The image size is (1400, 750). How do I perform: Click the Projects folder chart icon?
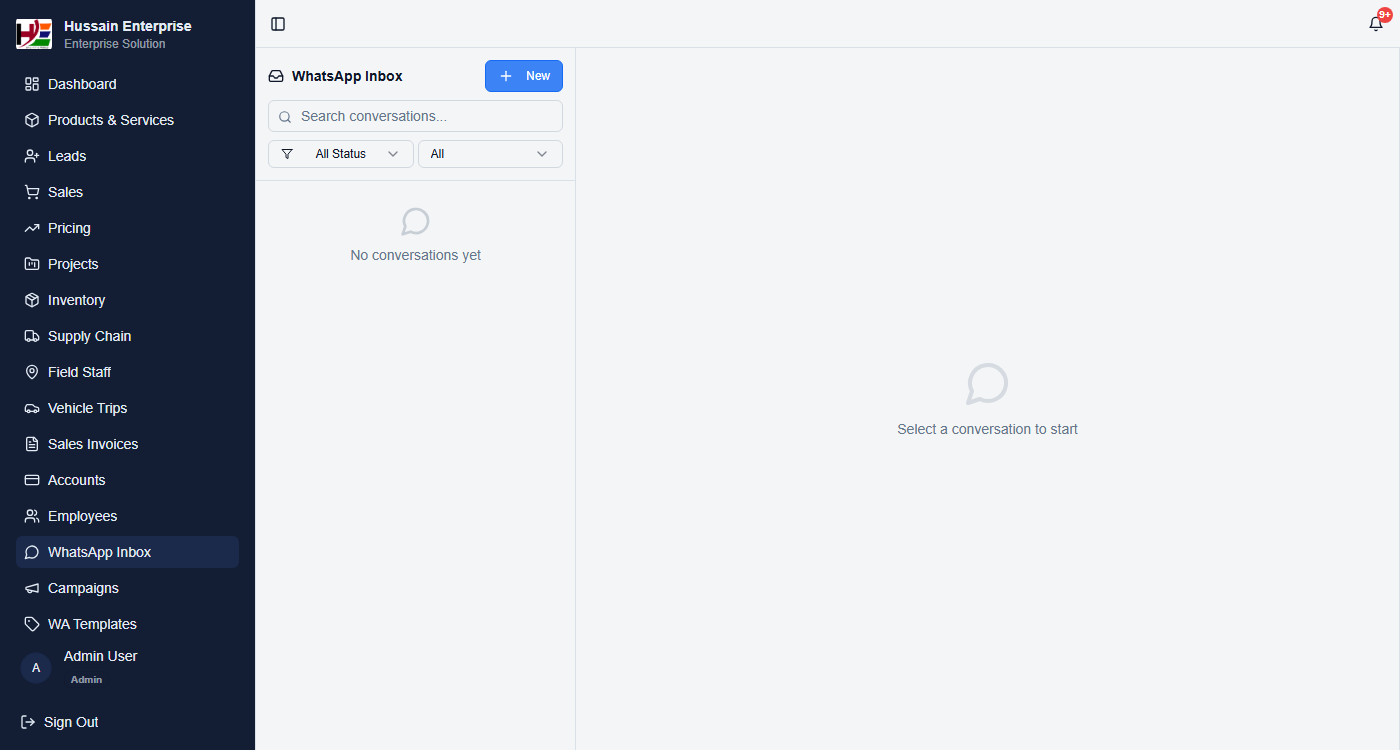tap(32, 264)
